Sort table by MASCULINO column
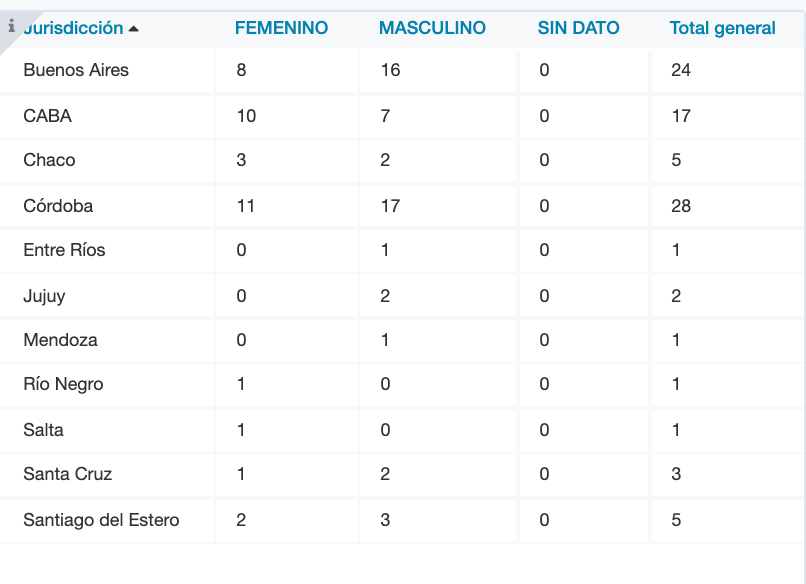The width and height of the screenshot is (806, 584). (432, 28)
